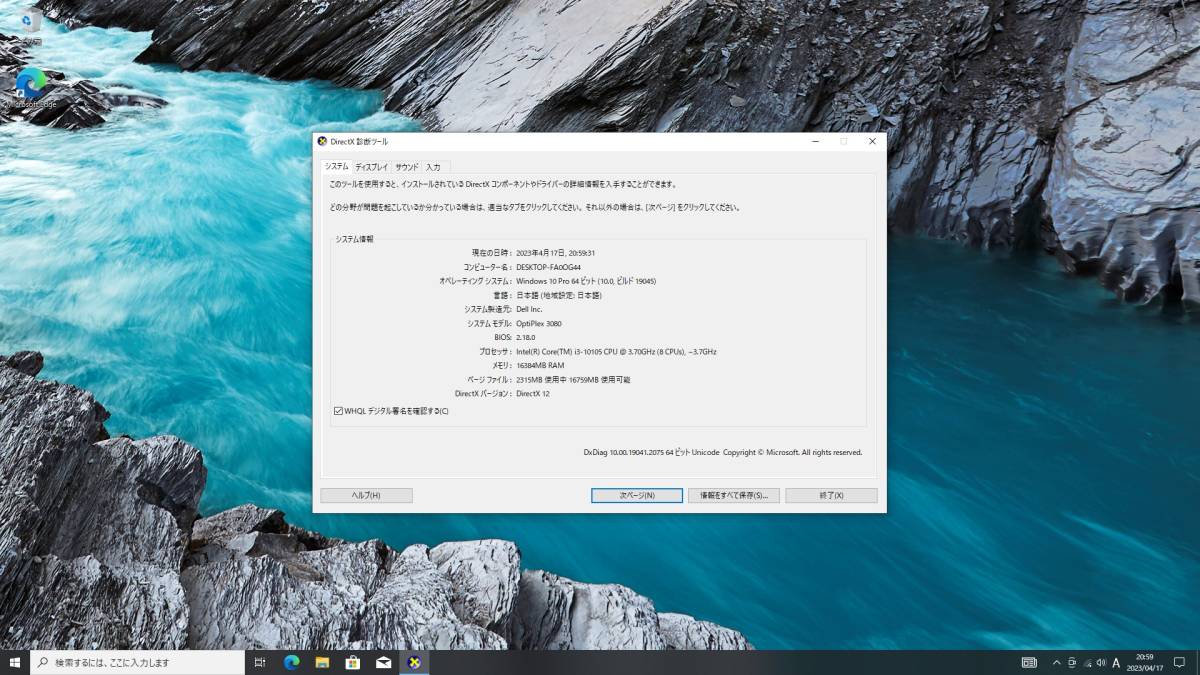
Task: Open the Action Center notifications icon
Action: (x=1180, y=662)
